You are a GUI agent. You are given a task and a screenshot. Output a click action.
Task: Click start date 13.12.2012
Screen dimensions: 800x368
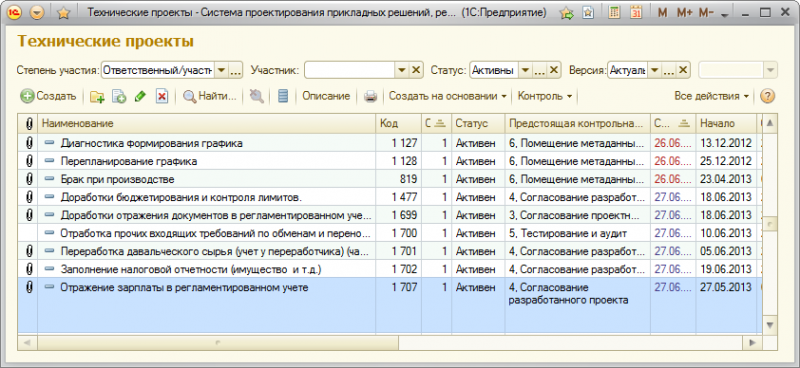(726, 143)
